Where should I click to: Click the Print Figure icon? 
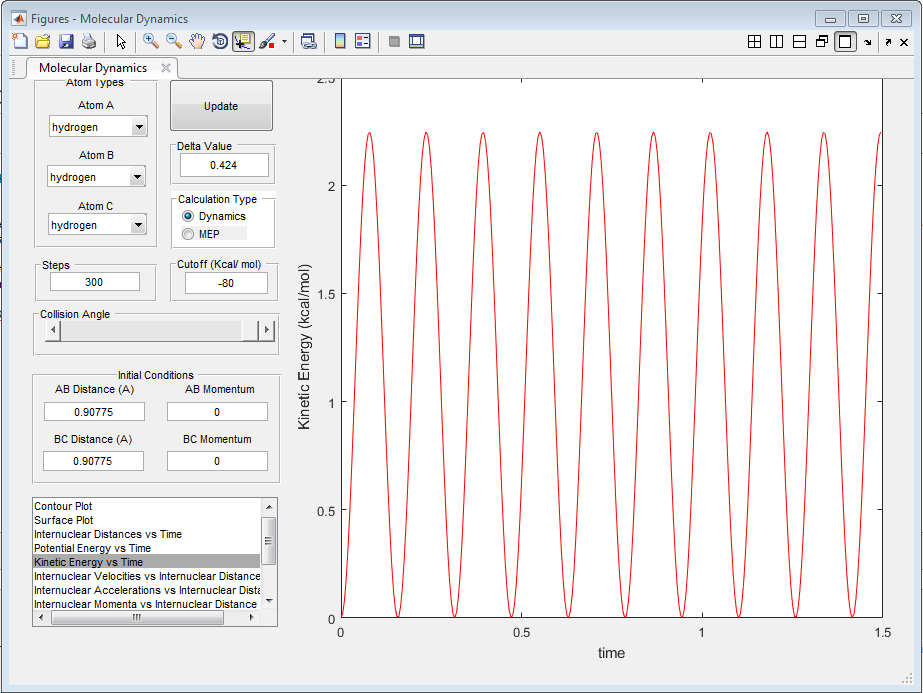tap(89, 41)
